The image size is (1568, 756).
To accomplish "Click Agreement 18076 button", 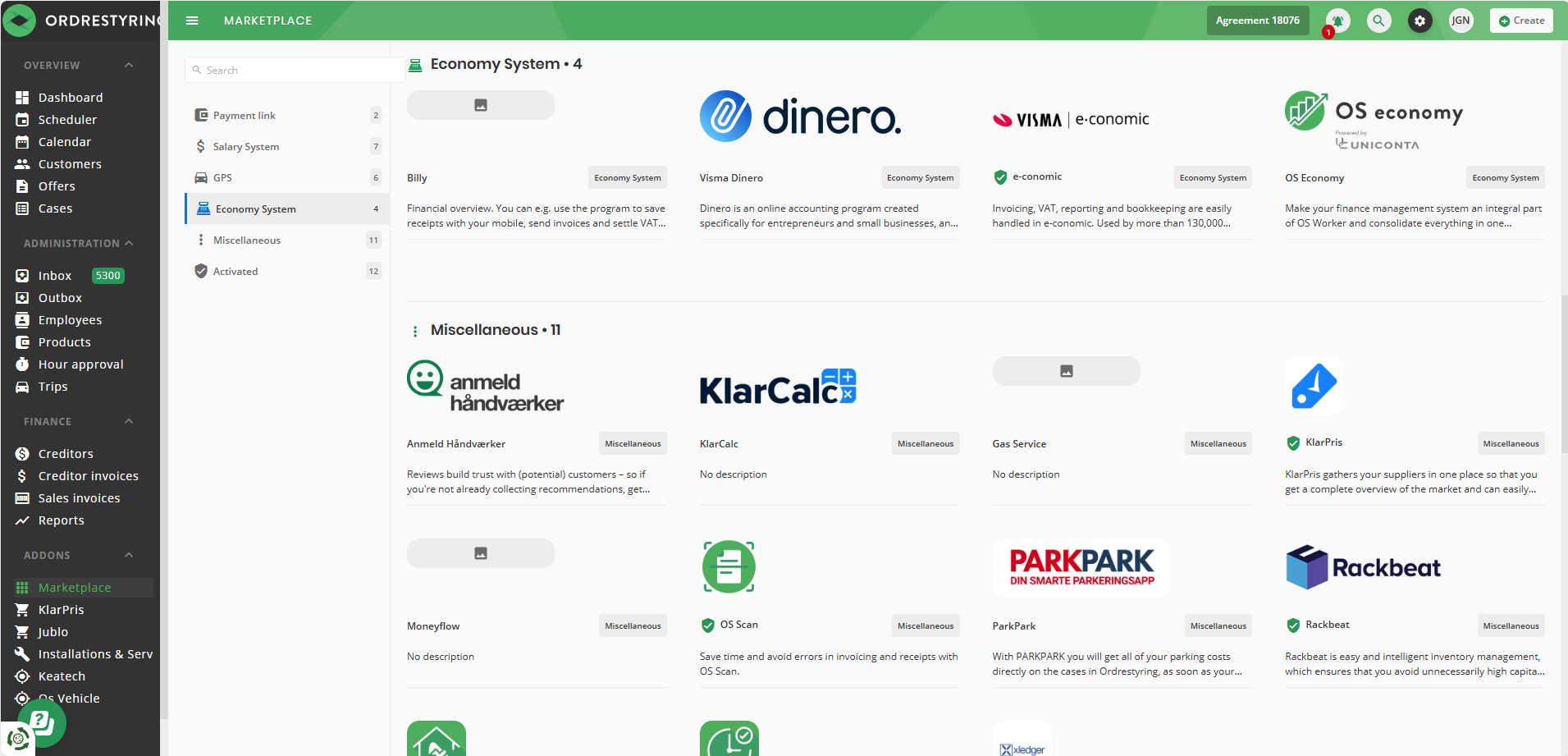I will click(x=1257, y=21).
